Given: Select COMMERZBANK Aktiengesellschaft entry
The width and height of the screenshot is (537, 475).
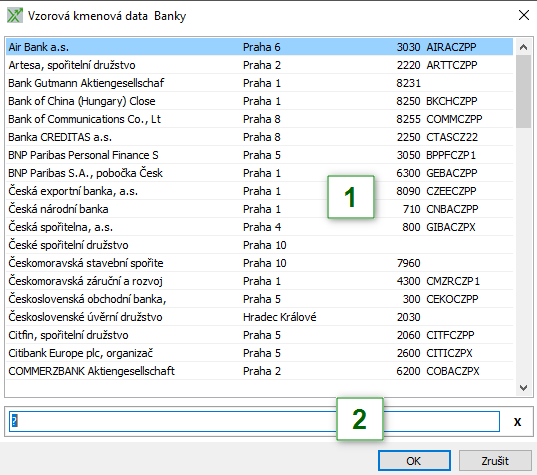Looking at the screenshot, I should pos(259,371).
